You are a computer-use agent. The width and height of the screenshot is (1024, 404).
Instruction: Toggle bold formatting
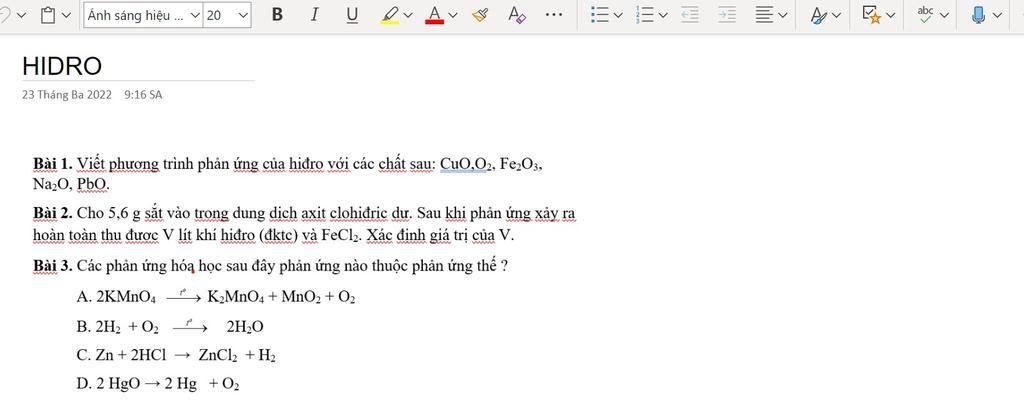point(277,15)
